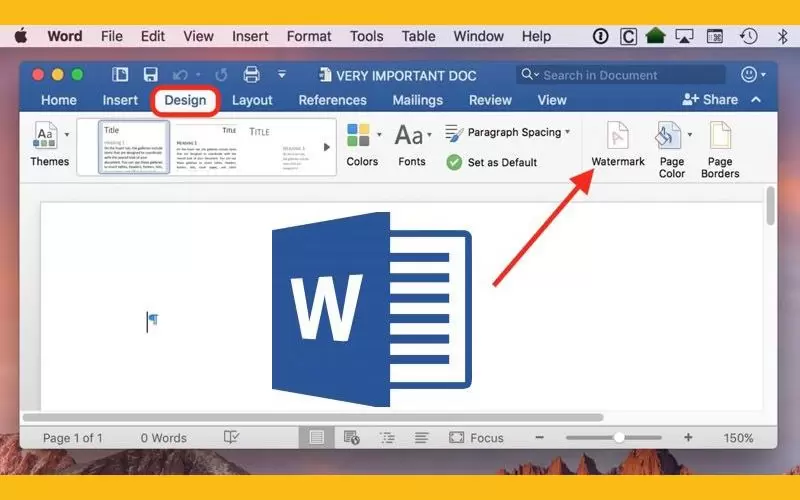Click the Set as Default checkmark button

click(492, 162)
